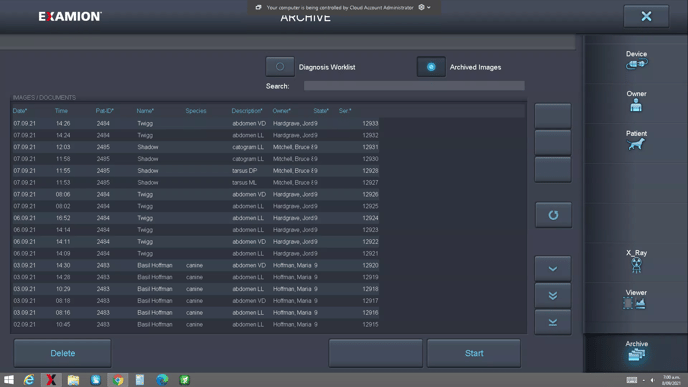Select the Twigg abdomen VD row serial 12933
The height and width of the screenshot is (387, 688).
196,124
